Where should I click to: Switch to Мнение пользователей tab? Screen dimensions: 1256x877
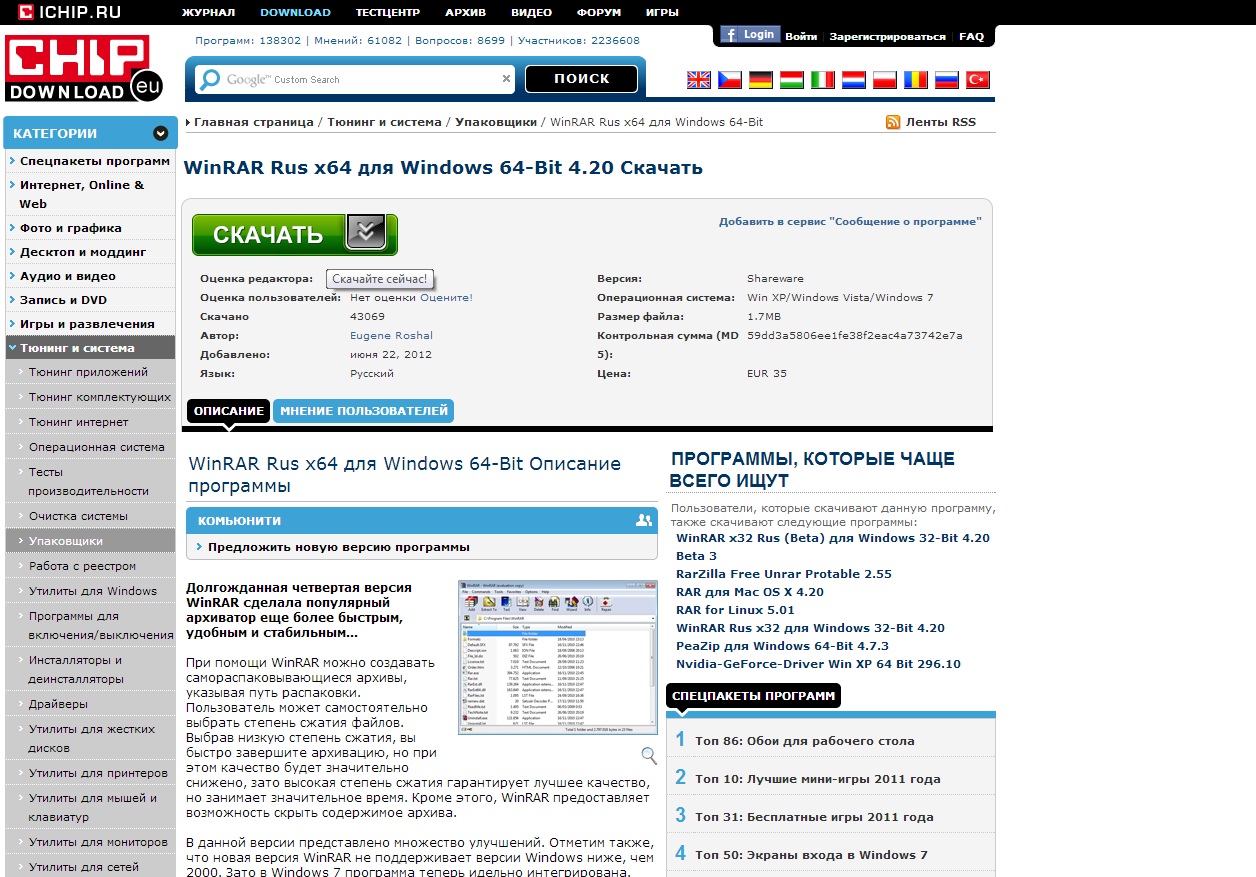[363, 411]
